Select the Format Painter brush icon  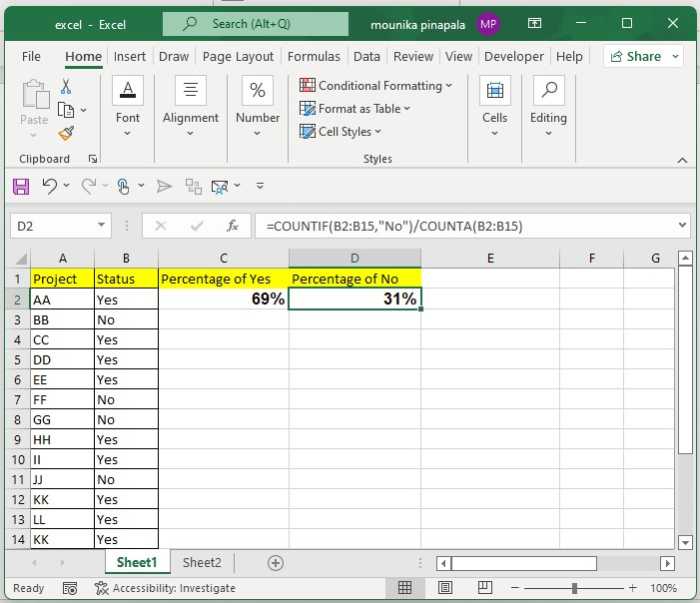(x=66, y=133)
